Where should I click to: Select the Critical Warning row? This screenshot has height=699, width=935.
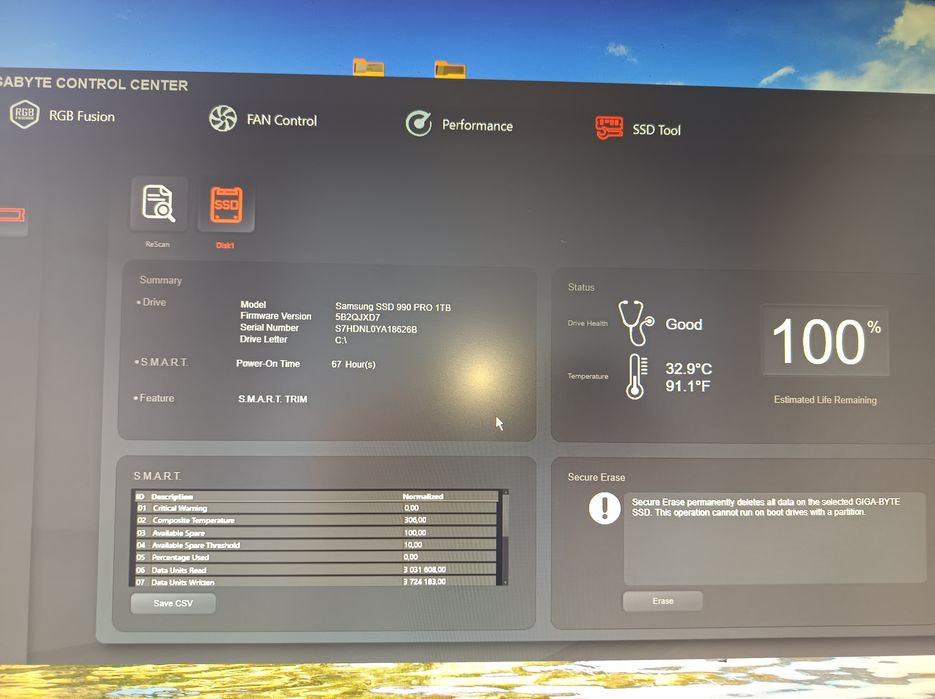click(x=316, y=508)
